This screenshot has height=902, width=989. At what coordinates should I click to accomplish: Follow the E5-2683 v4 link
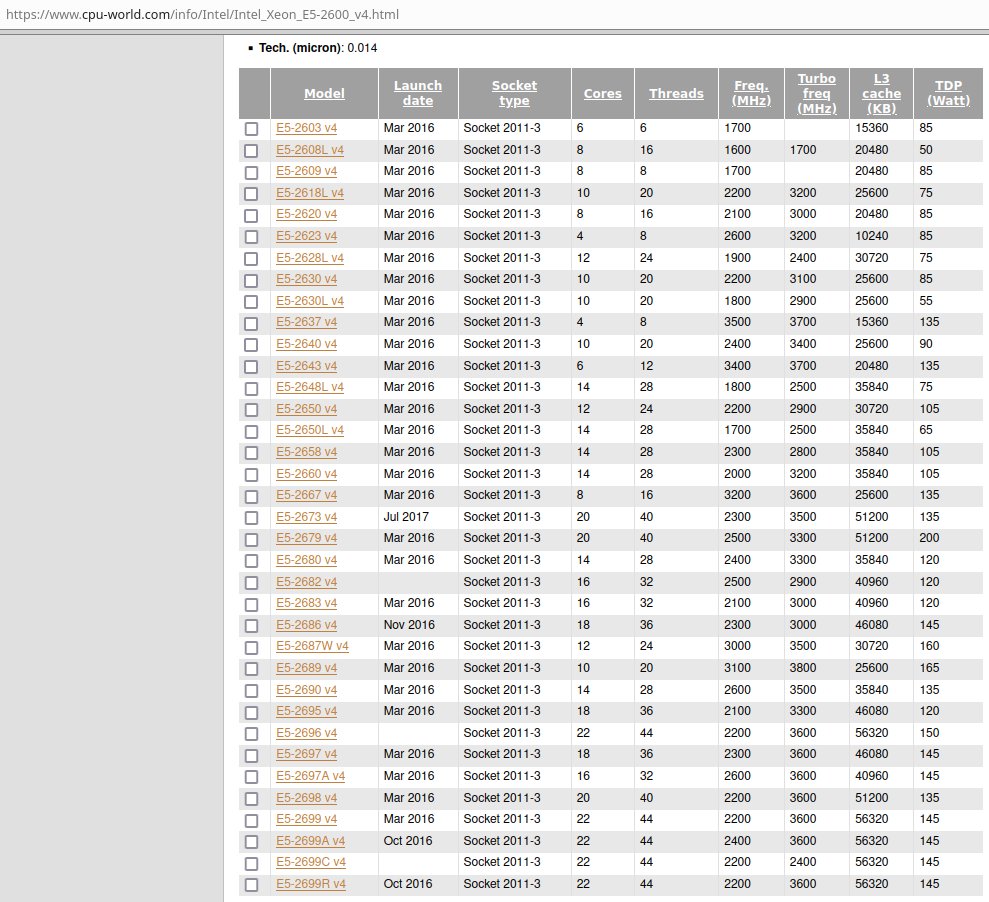pyautogui.click(x=307, y=603)
